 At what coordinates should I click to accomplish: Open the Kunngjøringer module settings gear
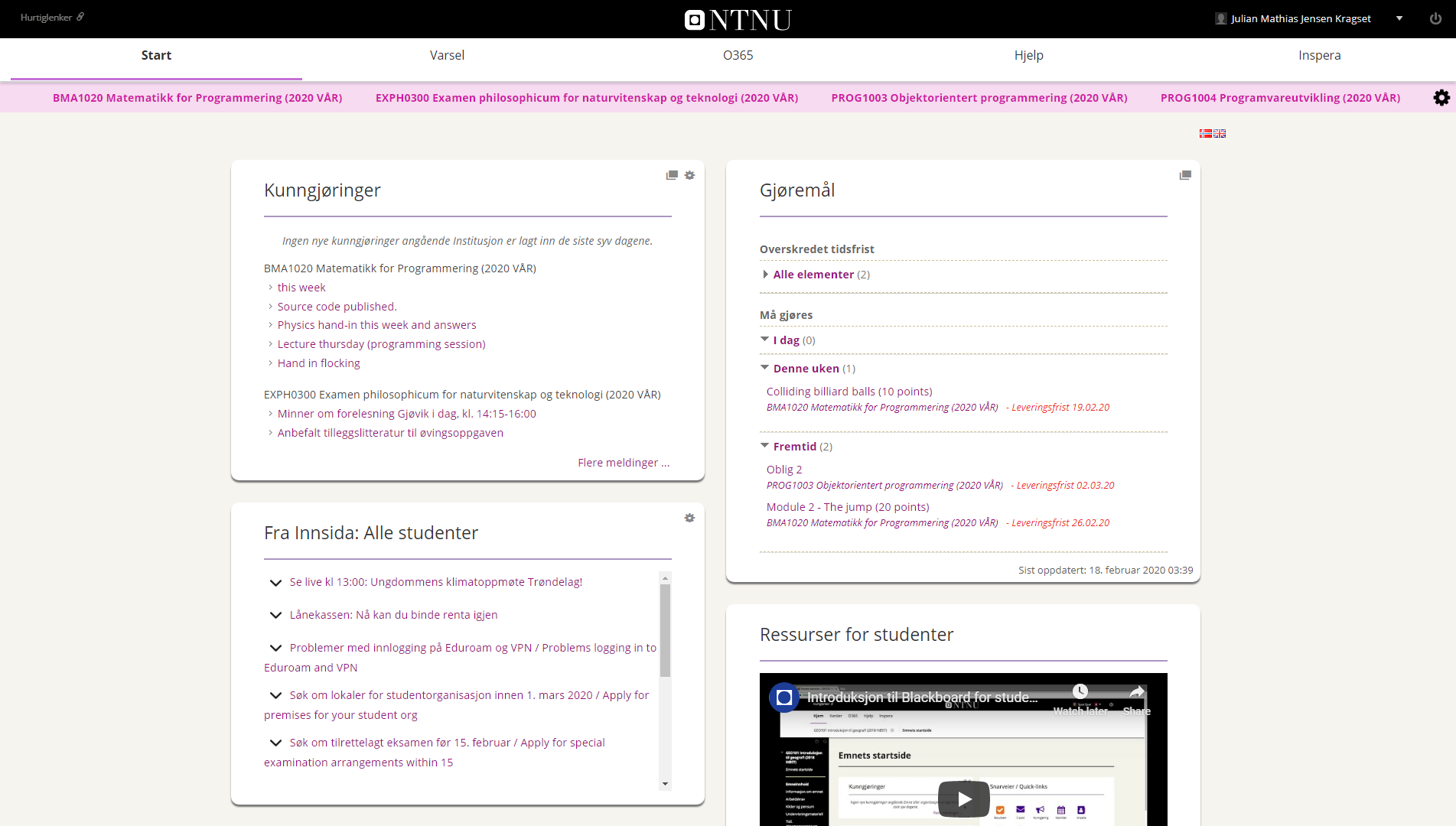pos(689,174)
